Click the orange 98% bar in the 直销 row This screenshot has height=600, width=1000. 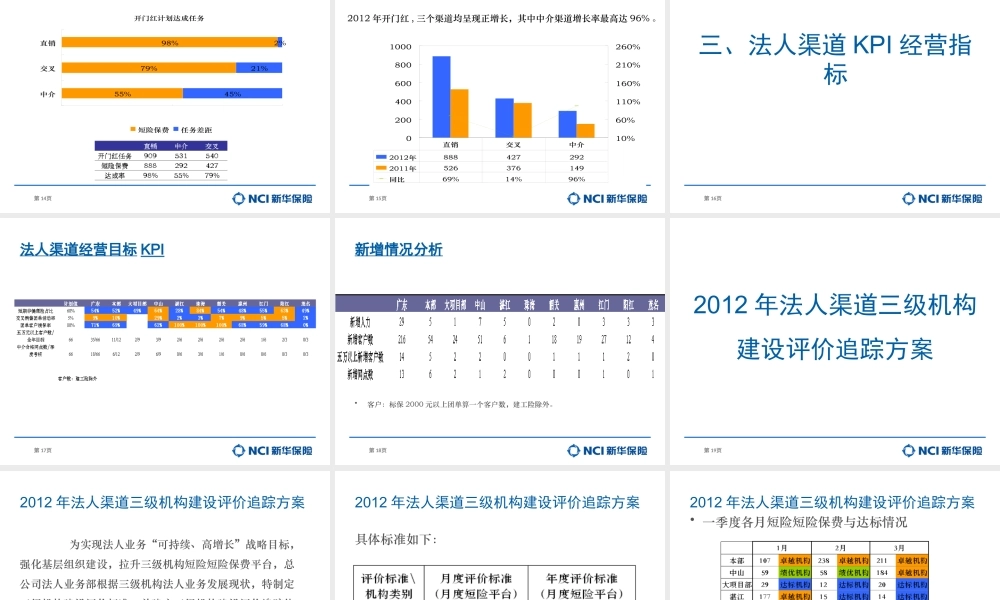click(x=170, y=43)
